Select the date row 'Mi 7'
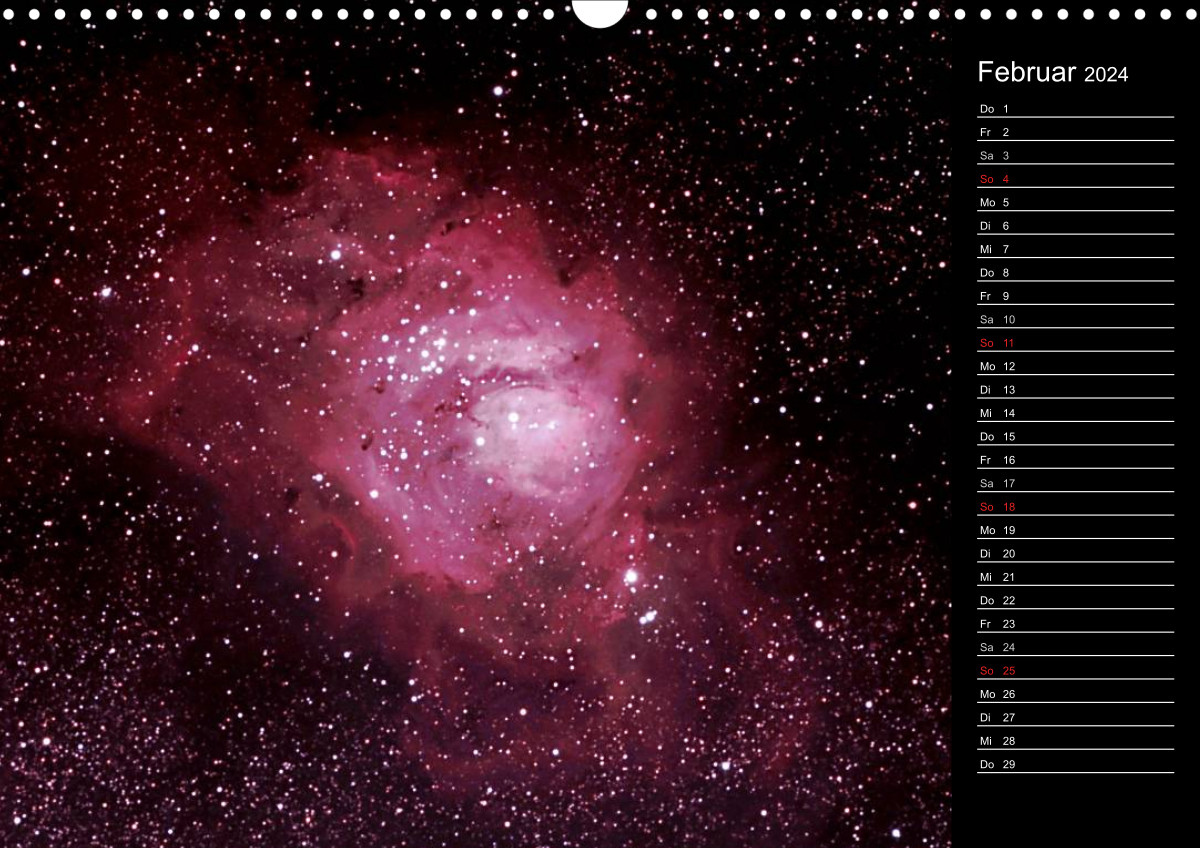 pos(1075,247)
